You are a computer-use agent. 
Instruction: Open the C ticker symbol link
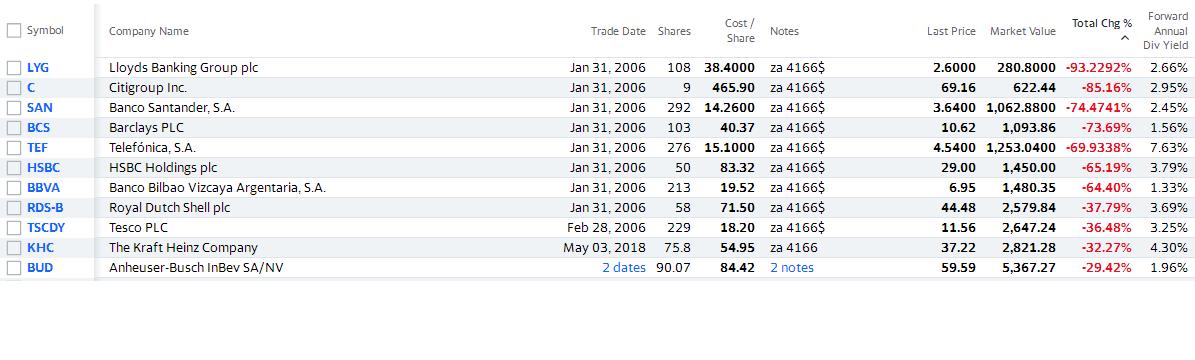[30, 88]
